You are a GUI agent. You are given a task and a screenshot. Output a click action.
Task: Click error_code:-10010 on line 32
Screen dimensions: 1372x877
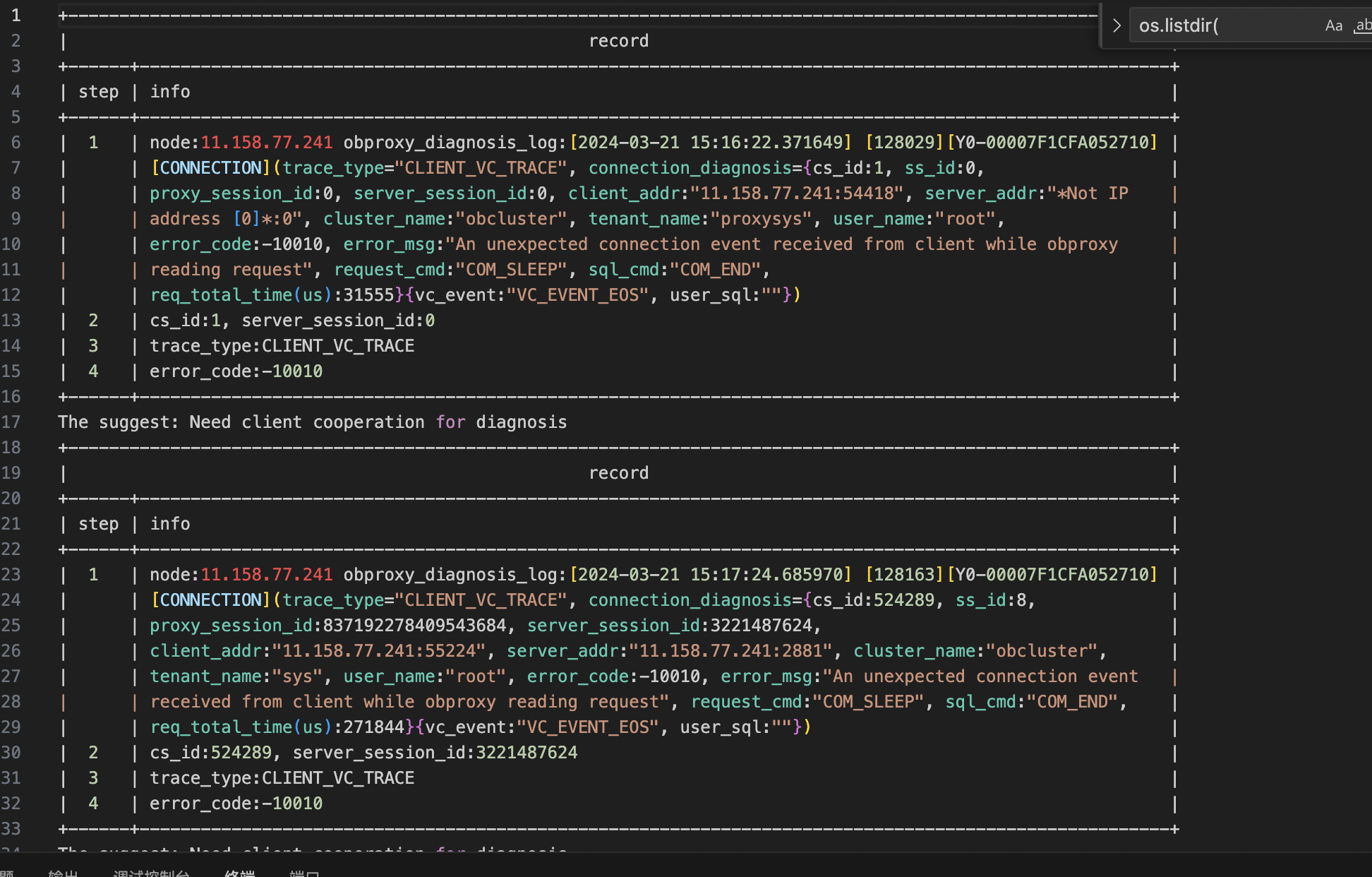[236, 804]
